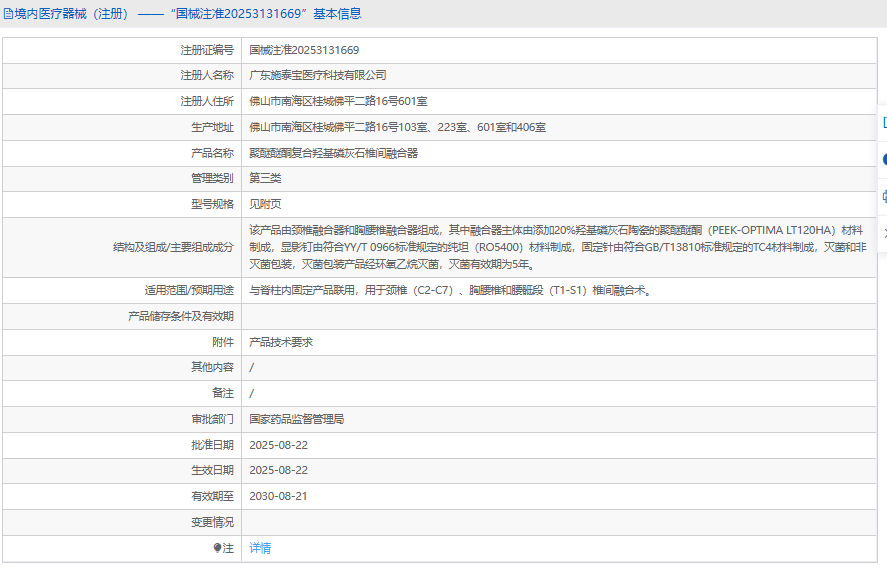Click the 生产地址 address value

click(397, 128)
